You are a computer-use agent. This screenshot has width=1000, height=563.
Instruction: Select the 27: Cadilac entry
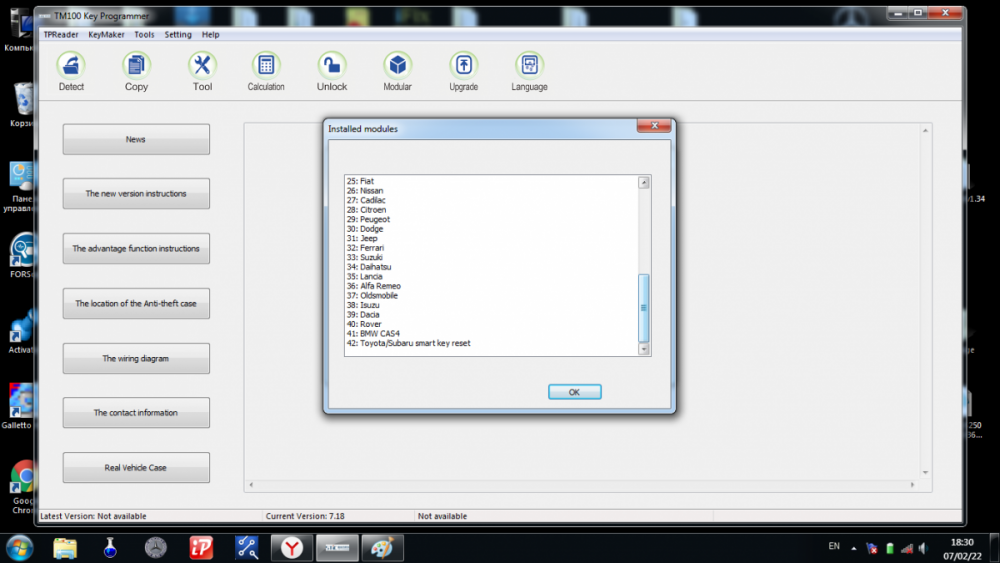point(366,200)
